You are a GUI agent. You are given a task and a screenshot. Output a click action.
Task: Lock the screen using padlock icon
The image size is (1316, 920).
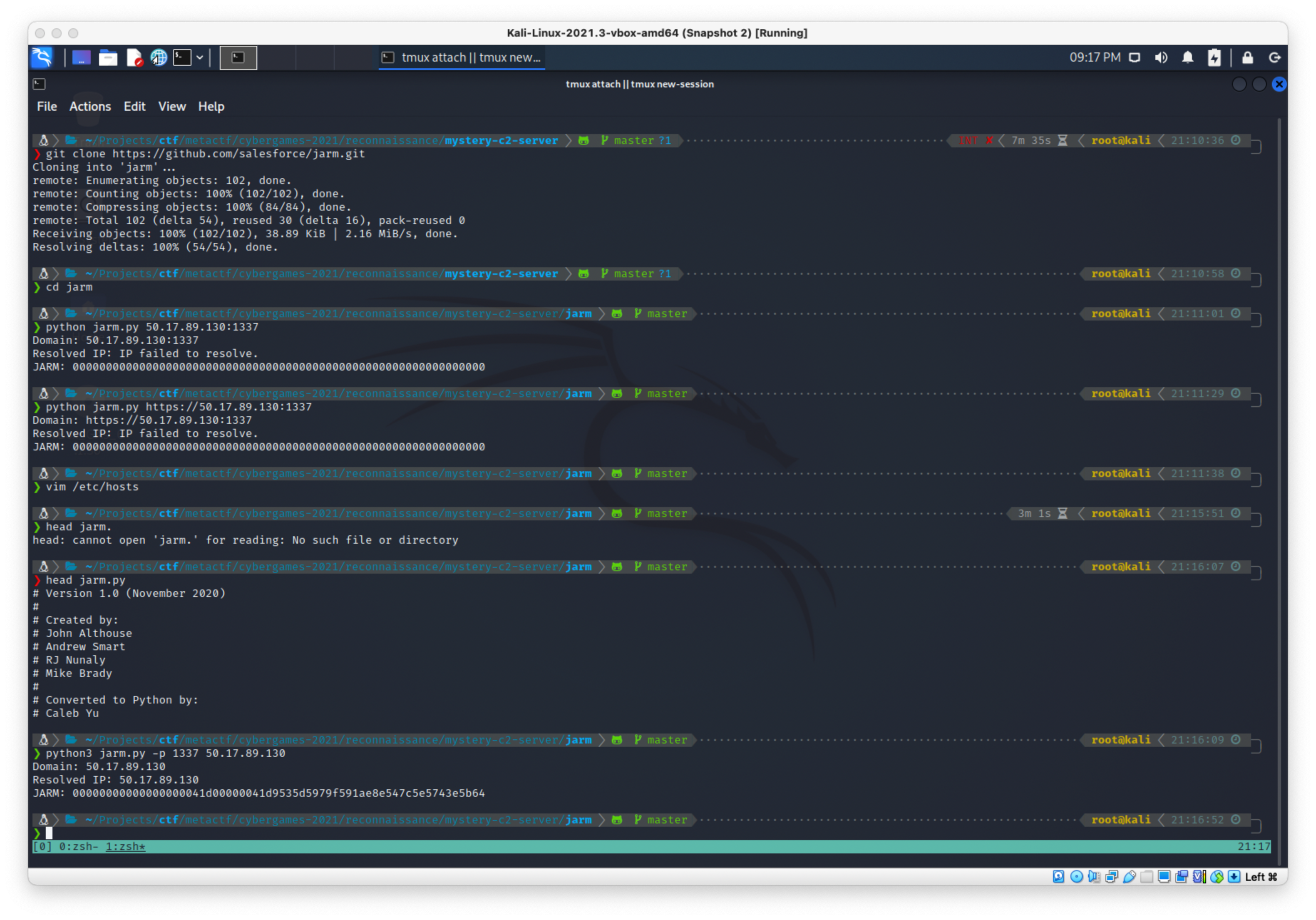(x=1247, y=57)
